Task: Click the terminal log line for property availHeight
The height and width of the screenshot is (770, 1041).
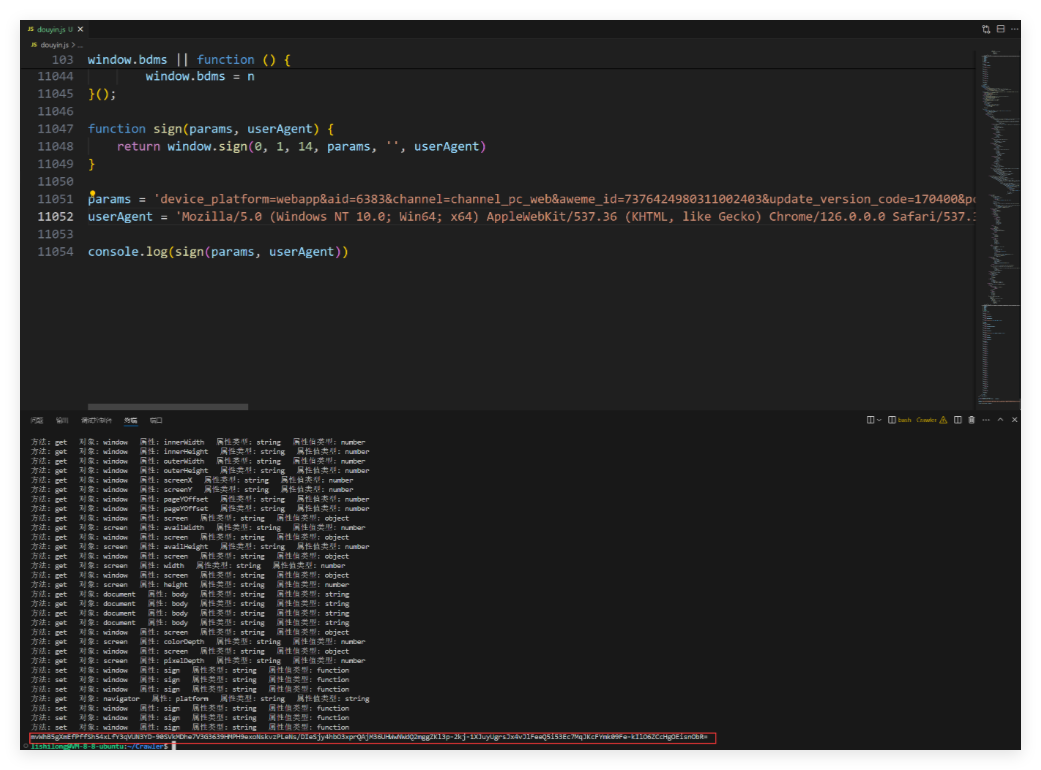Action: pyautogui.click(x=200, y=546)
